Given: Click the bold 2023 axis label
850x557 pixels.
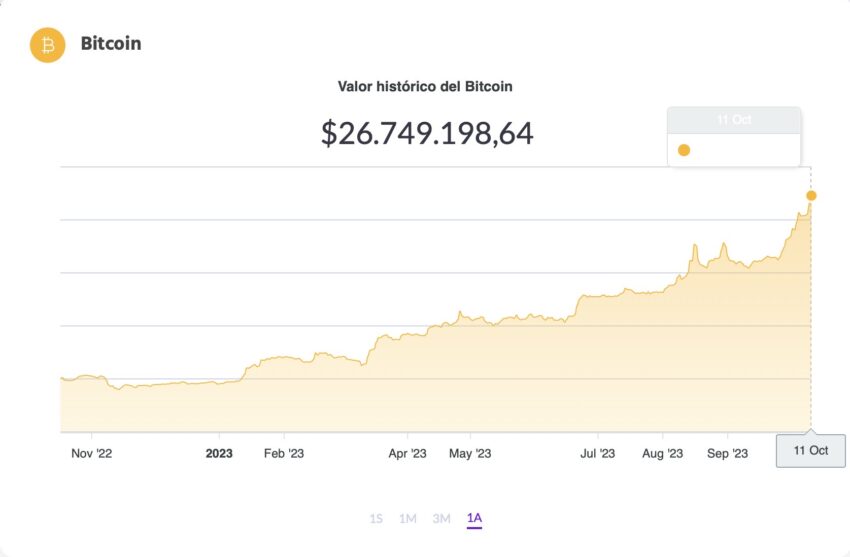Looking at the screenshot, I should [219, 453].
